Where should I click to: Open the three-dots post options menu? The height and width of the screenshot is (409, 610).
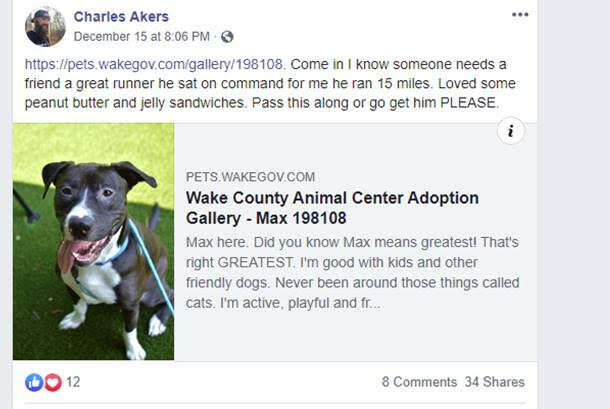click(x=520, y=15)
